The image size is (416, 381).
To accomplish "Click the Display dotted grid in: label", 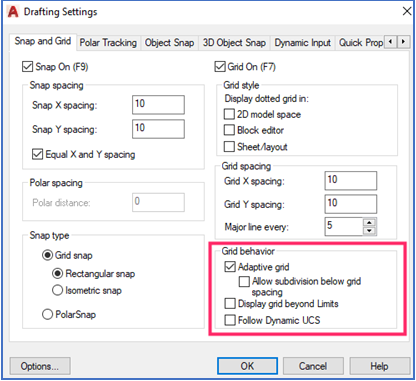I will (267, 99).
